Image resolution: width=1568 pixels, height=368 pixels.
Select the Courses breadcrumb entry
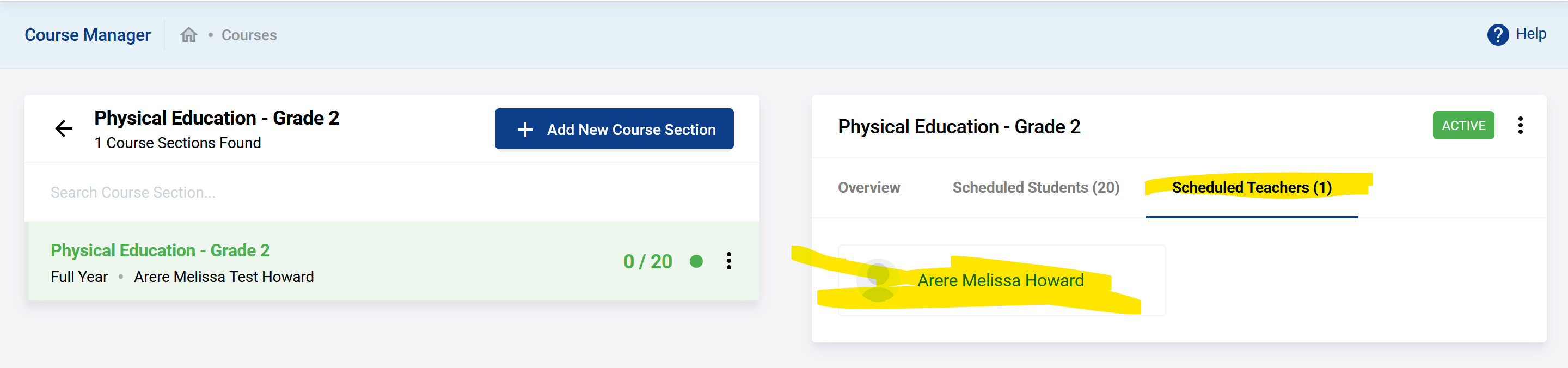point(249,35)
